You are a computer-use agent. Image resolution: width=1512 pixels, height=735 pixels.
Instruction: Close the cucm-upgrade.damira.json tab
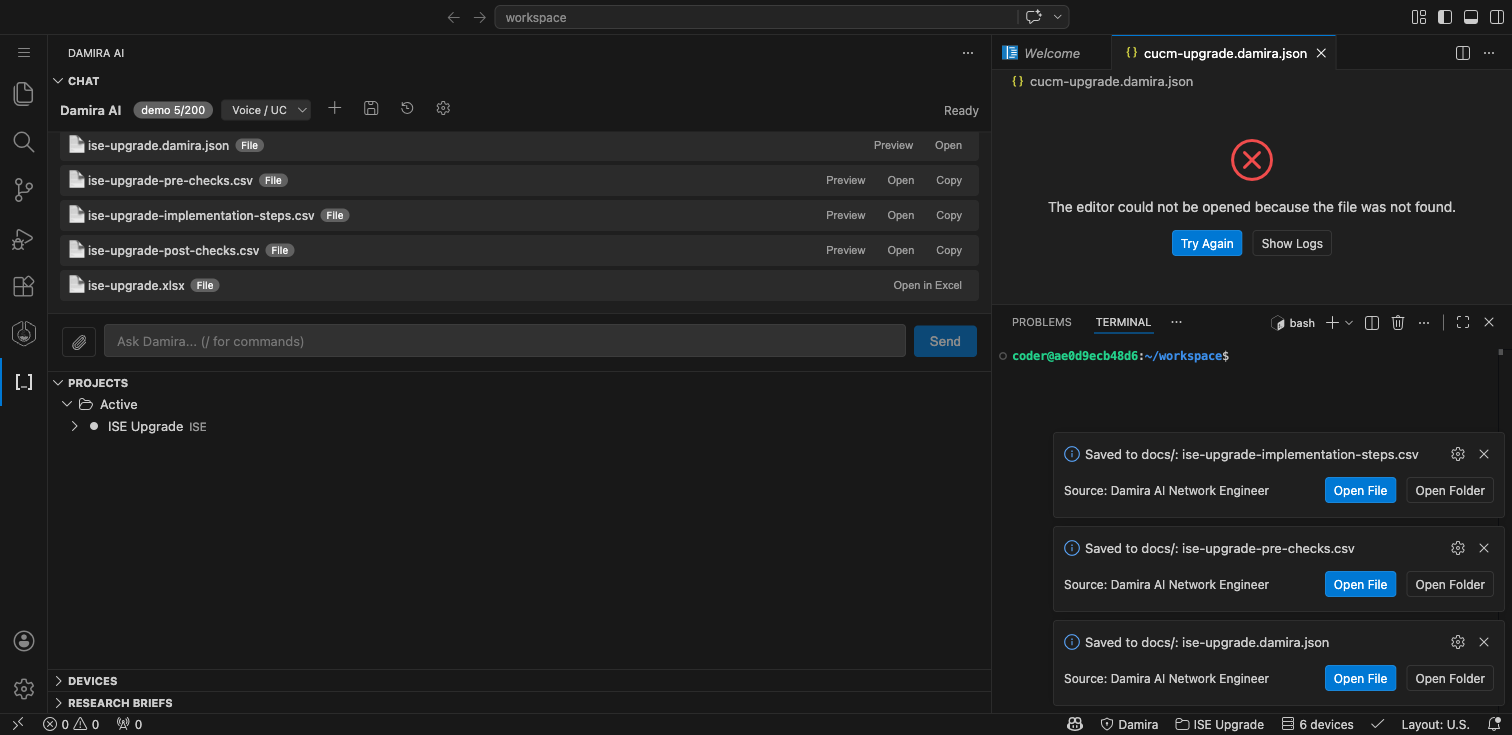click(1321, 53)
